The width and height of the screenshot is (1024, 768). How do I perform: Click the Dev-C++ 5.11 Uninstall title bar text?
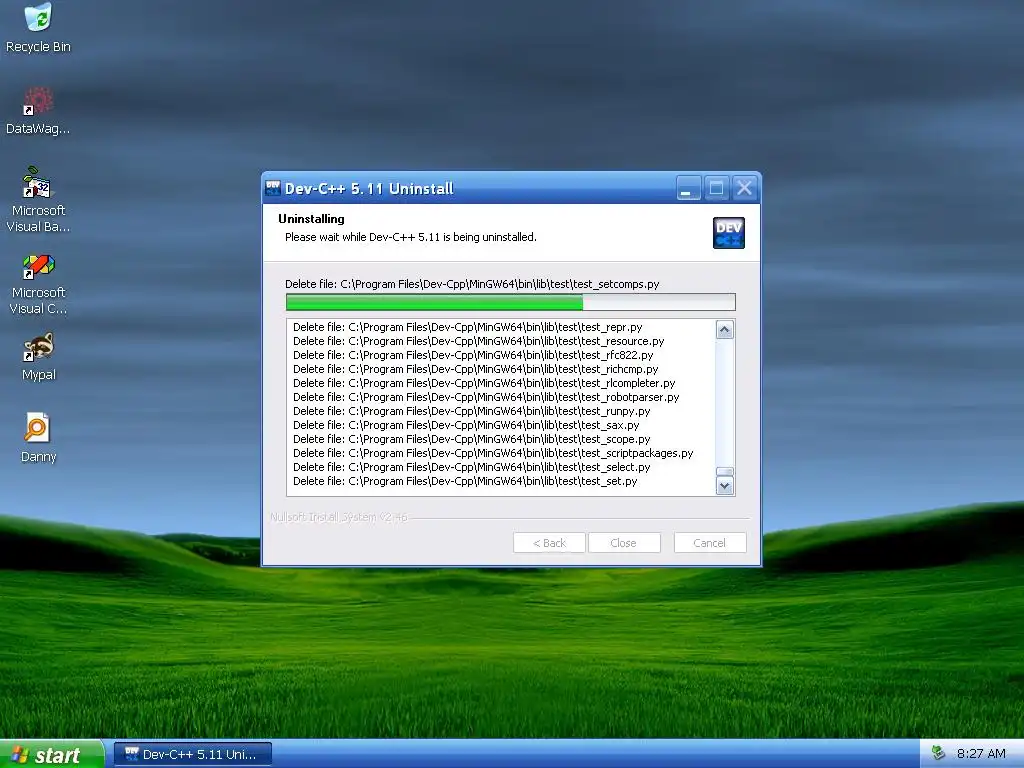pos(369,189)
